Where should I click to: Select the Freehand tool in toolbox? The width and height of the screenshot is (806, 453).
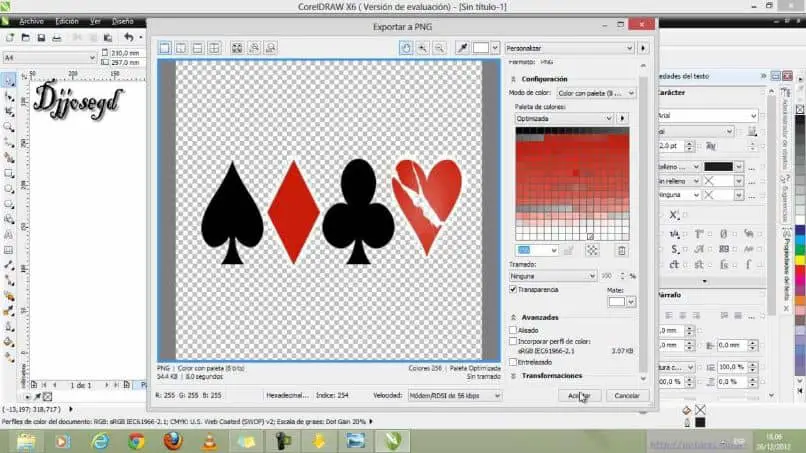click(x=9, y=142)
